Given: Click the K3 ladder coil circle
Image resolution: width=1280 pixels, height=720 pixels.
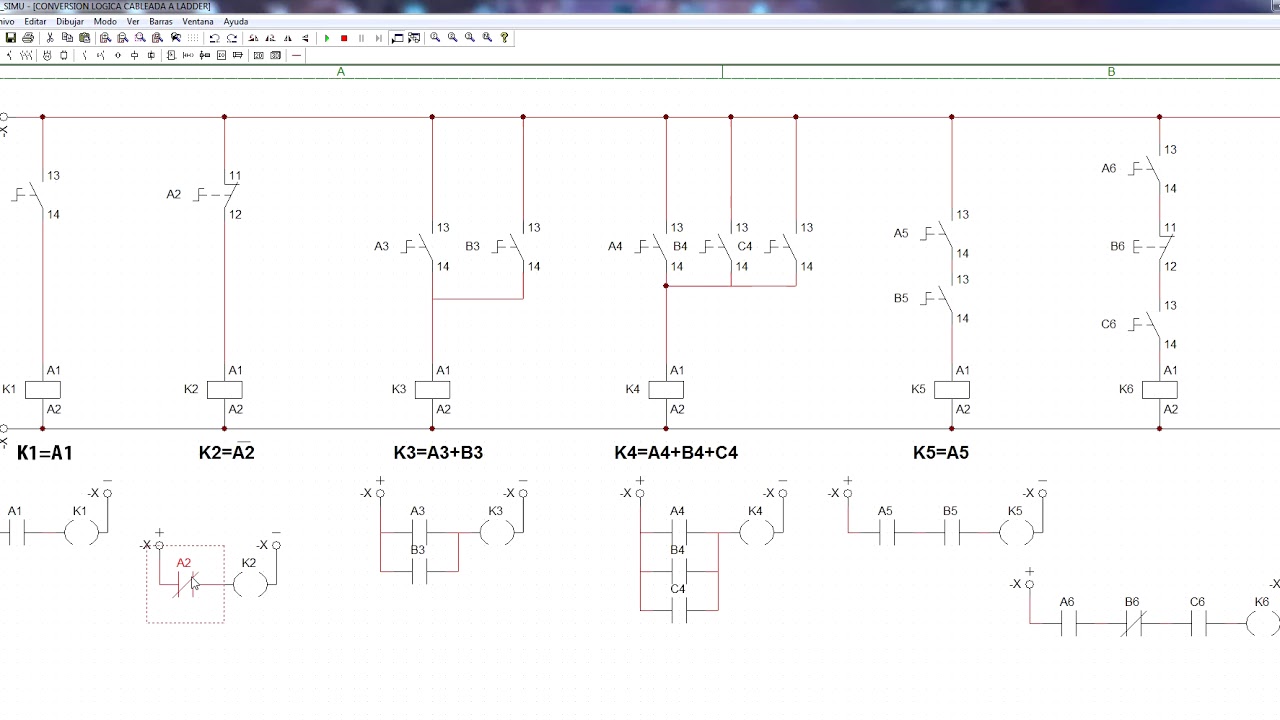Looking at the screenshot, I should coord(497,532).
